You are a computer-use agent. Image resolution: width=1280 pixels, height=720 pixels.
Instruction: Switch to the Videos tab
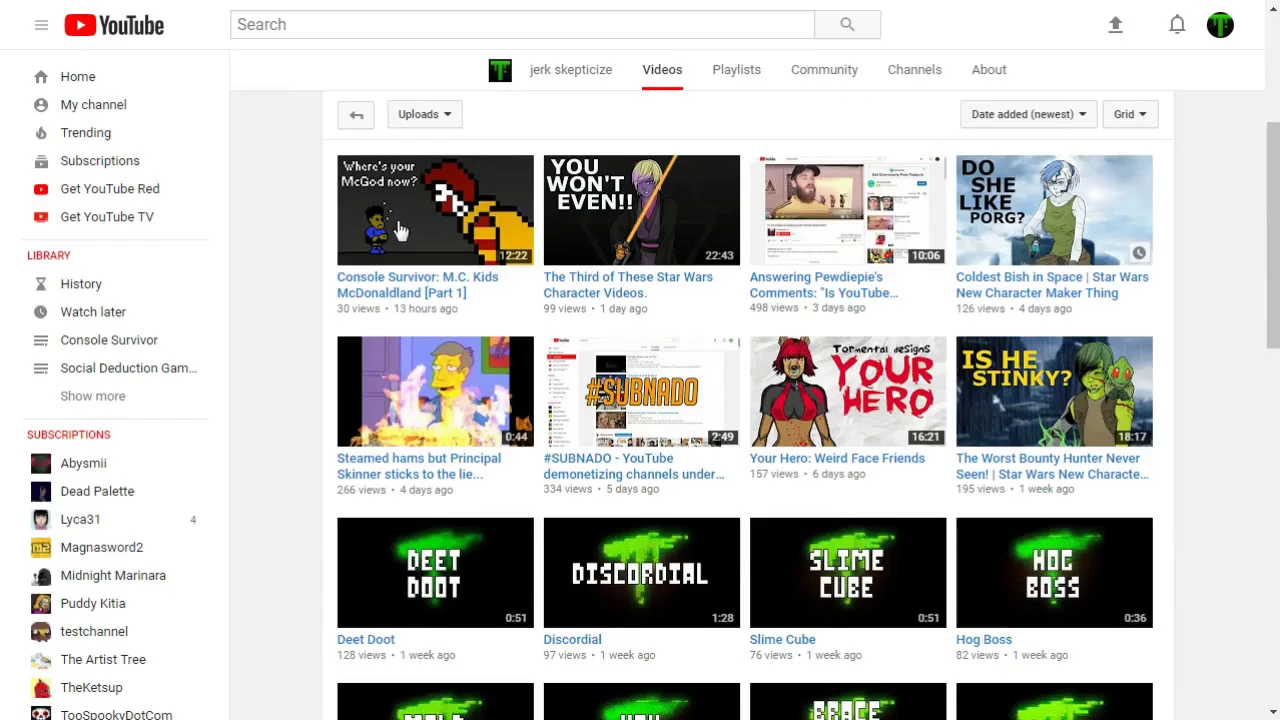(x=662, y=70)
